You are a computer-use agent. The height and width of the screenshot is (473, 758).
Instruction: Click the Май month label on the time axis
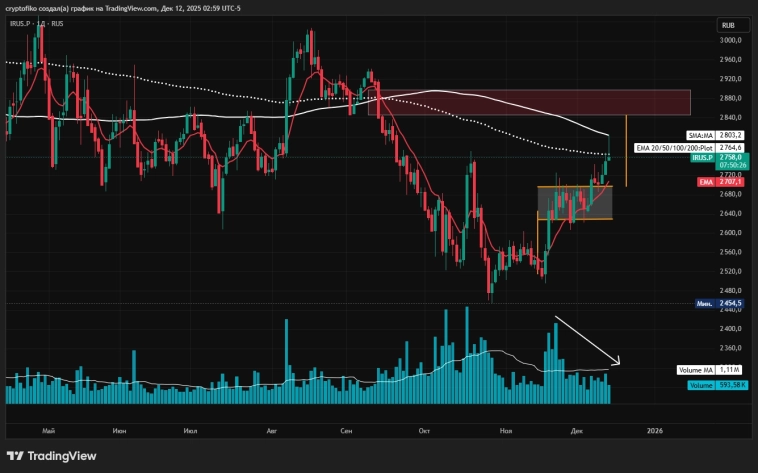point(47,430)
